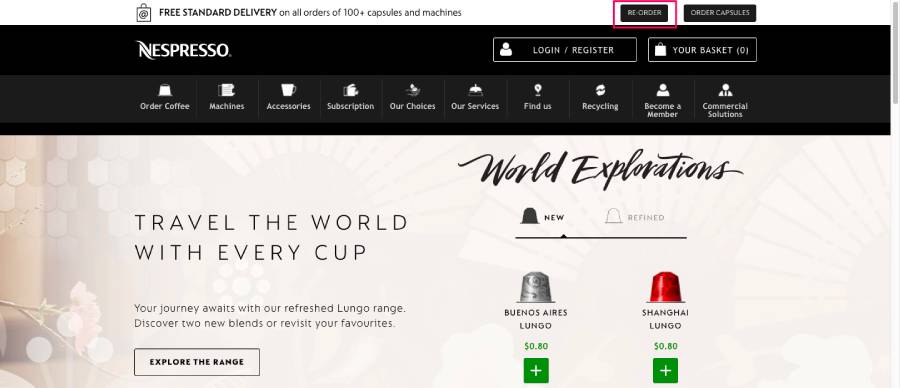Open Our Choices nav icon
This screenshot has height=388, width=900.
coord(413,90)
